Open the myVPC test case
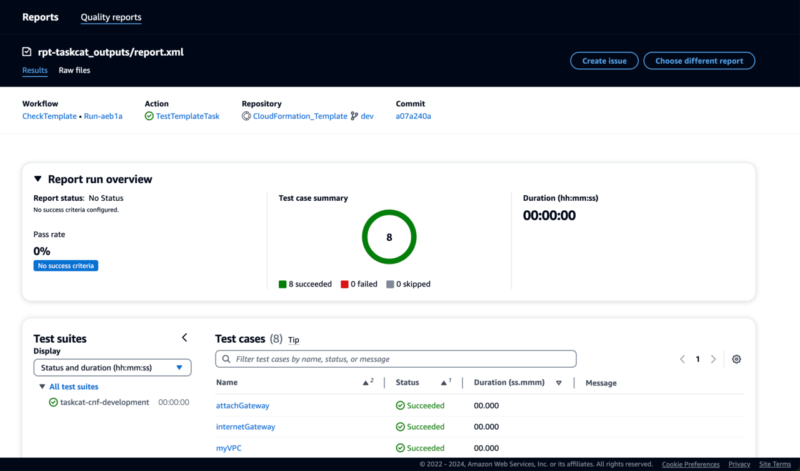Image resolution: width=800 pixels, height=471 pixels. pyautogui.click(x=229, y=448)
